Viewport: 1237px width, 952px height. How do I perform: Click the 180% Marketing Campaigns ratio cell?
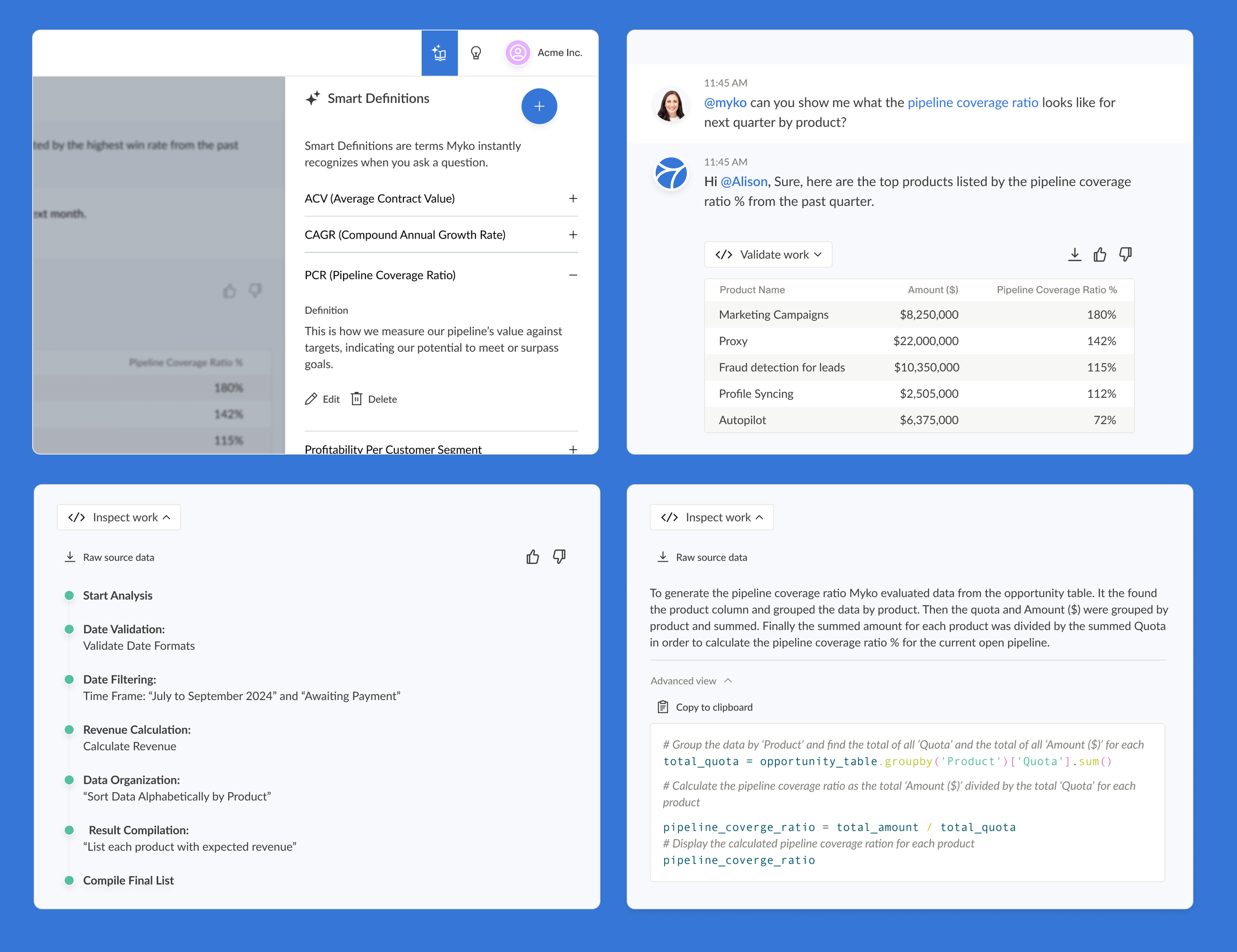(1101, 314)
